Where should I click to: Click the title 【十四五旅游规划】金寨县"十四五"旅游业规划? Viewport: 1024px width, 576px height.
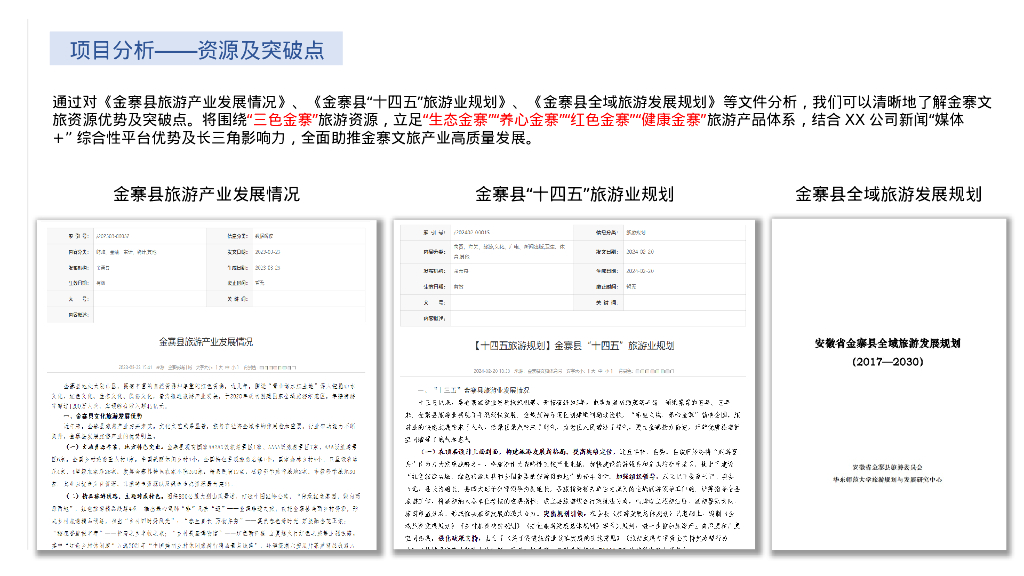[573, 345]
